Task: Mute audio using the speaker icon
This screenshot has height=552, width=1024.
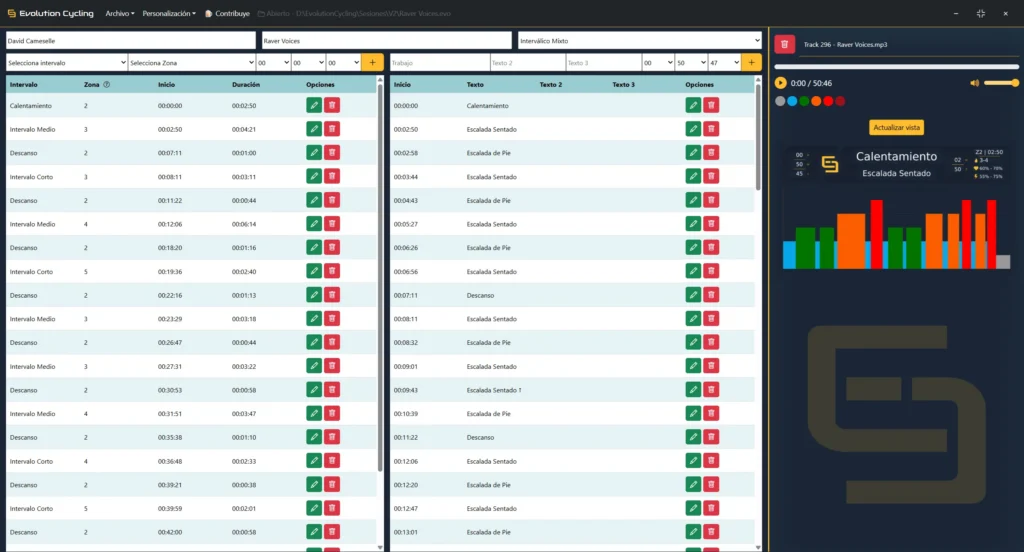Action: pos(974,83)
